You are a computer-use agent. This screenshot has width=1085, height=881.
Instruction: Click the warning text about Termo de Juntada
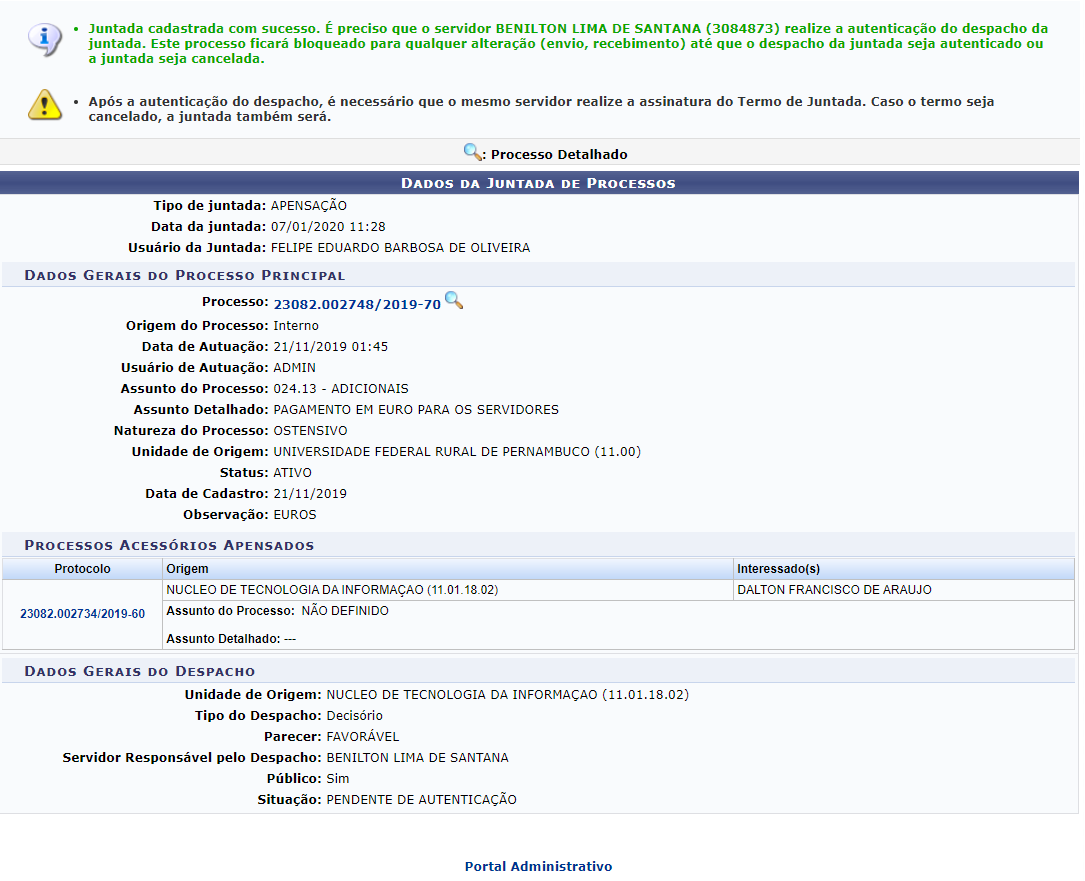point(540,109)
